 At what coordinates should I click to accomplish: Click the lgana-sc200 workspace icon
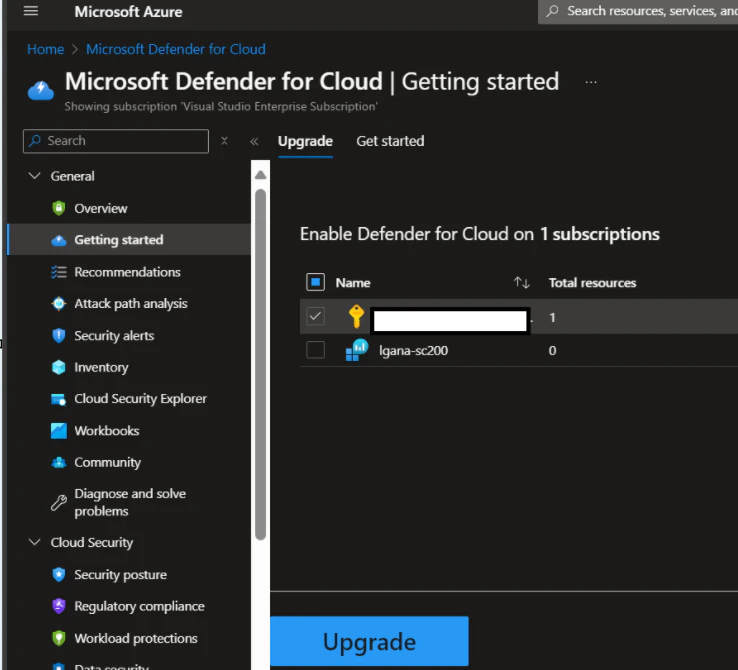[357, 350]
